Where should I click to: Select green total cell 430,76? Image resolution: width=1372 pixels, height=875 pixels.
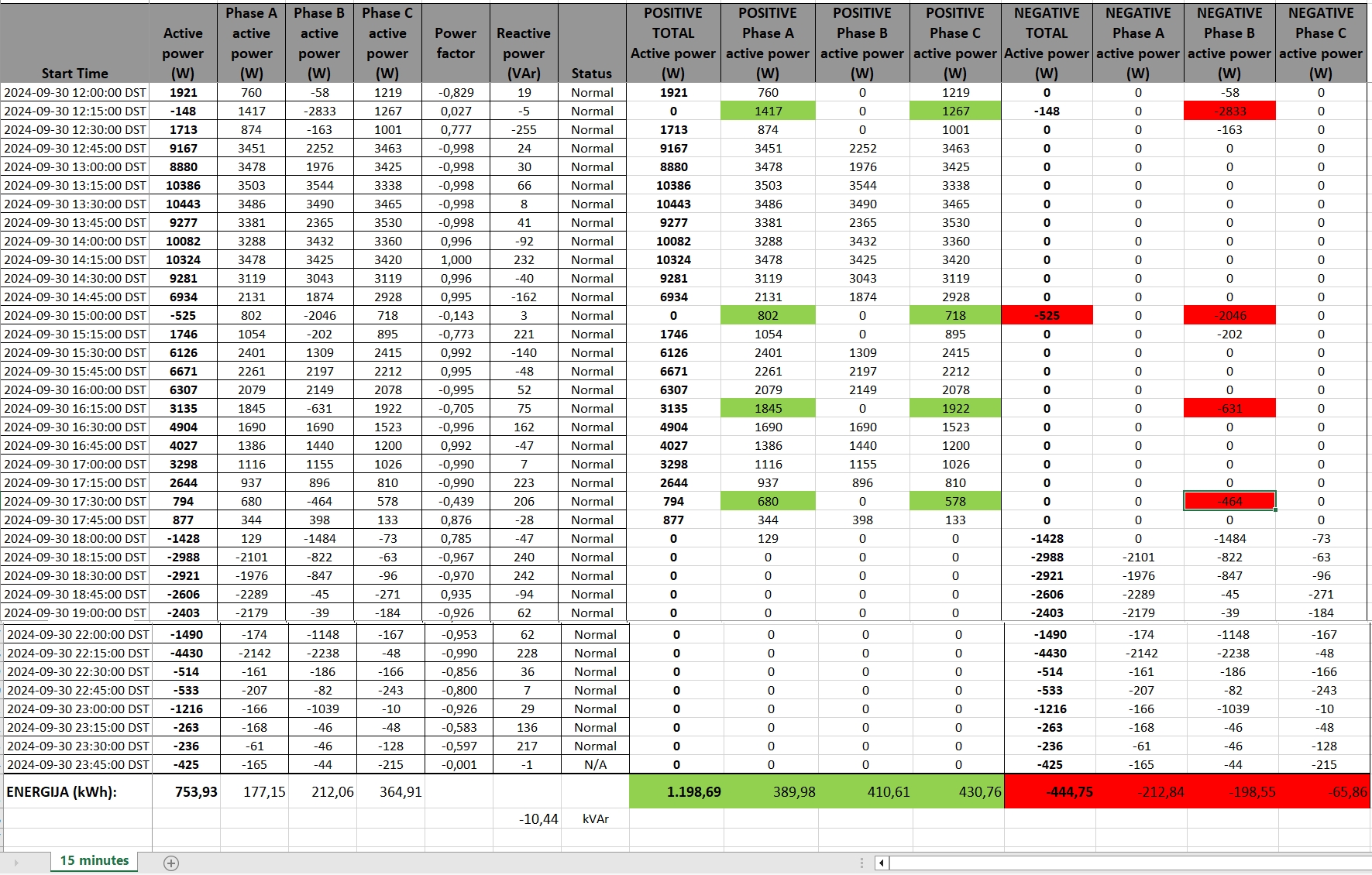coord(958,791)
